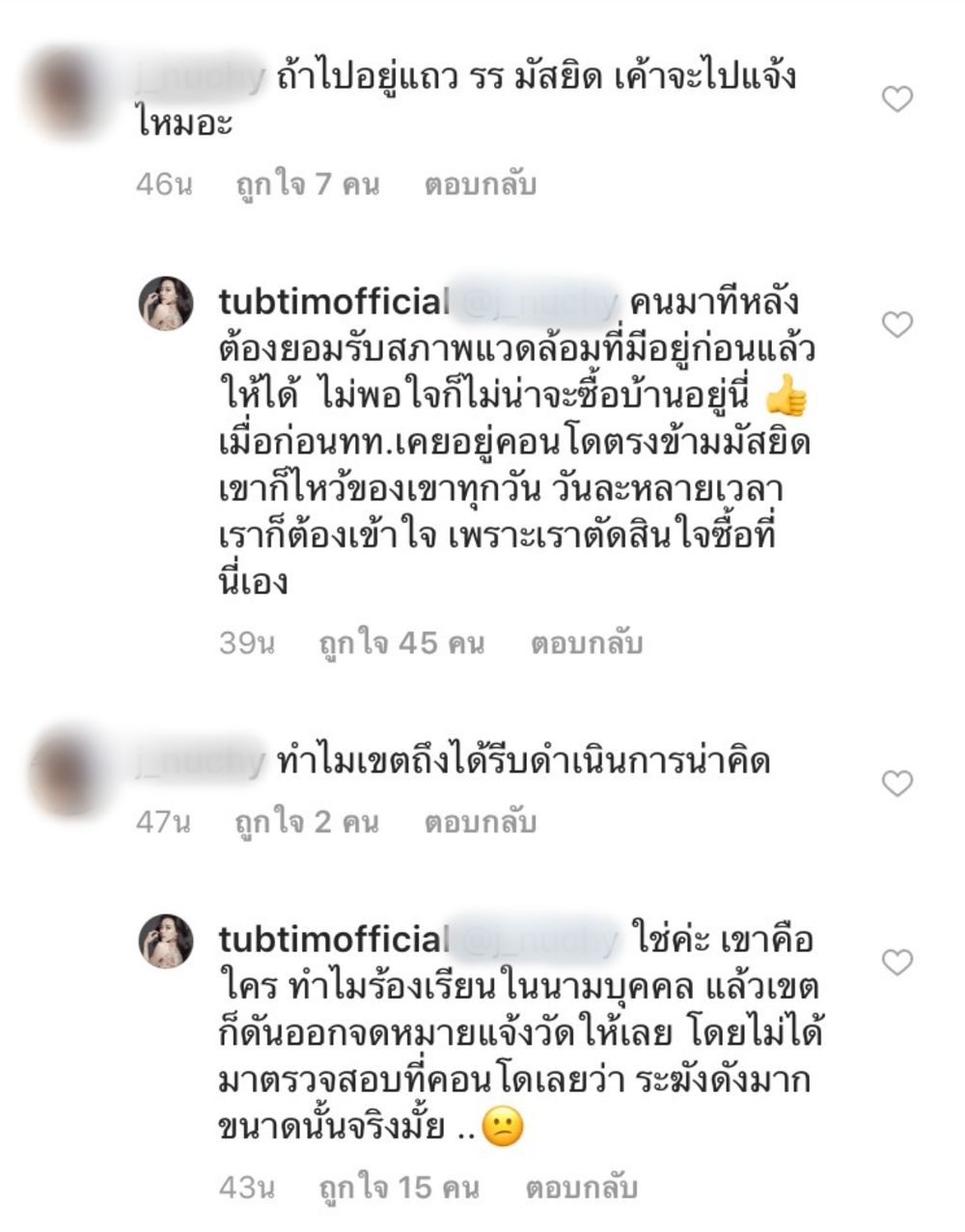Open tubtimofficial avatar on first reply
The width and height of the screenshot is (965, 1232).
(167, 303)
